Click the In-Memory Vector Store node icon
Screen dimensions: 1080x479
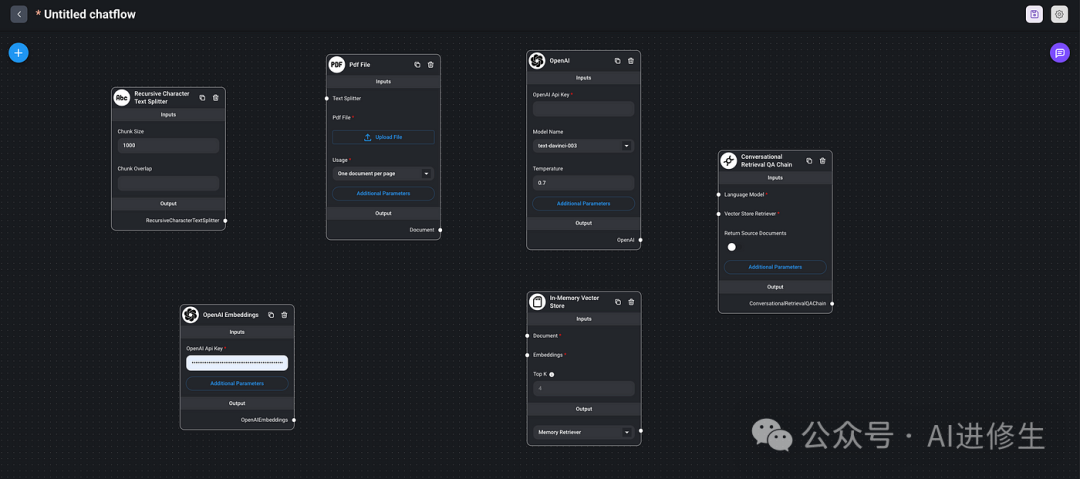537,302
